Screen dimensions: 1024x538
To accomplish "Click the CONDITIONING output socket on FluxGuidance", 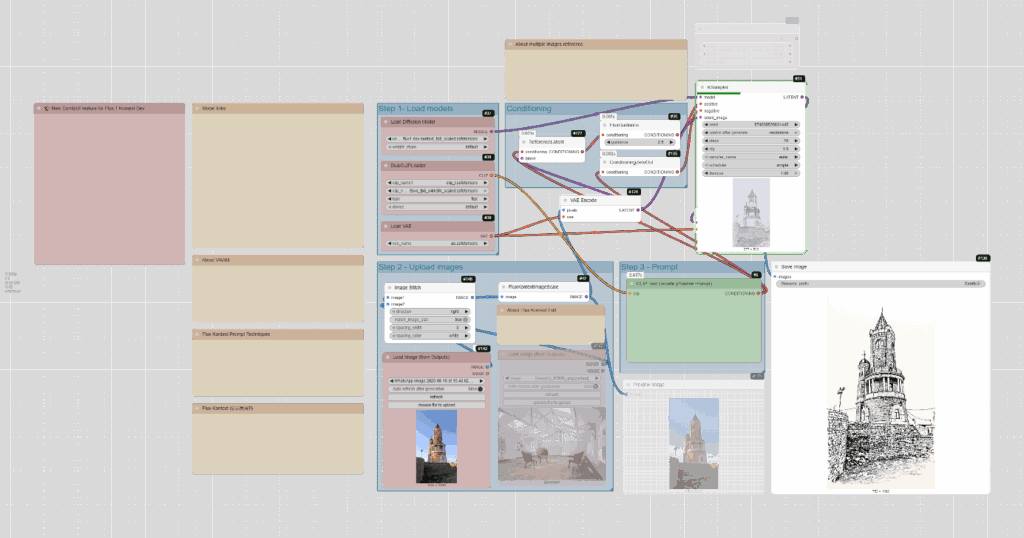I will click(677, 135).
